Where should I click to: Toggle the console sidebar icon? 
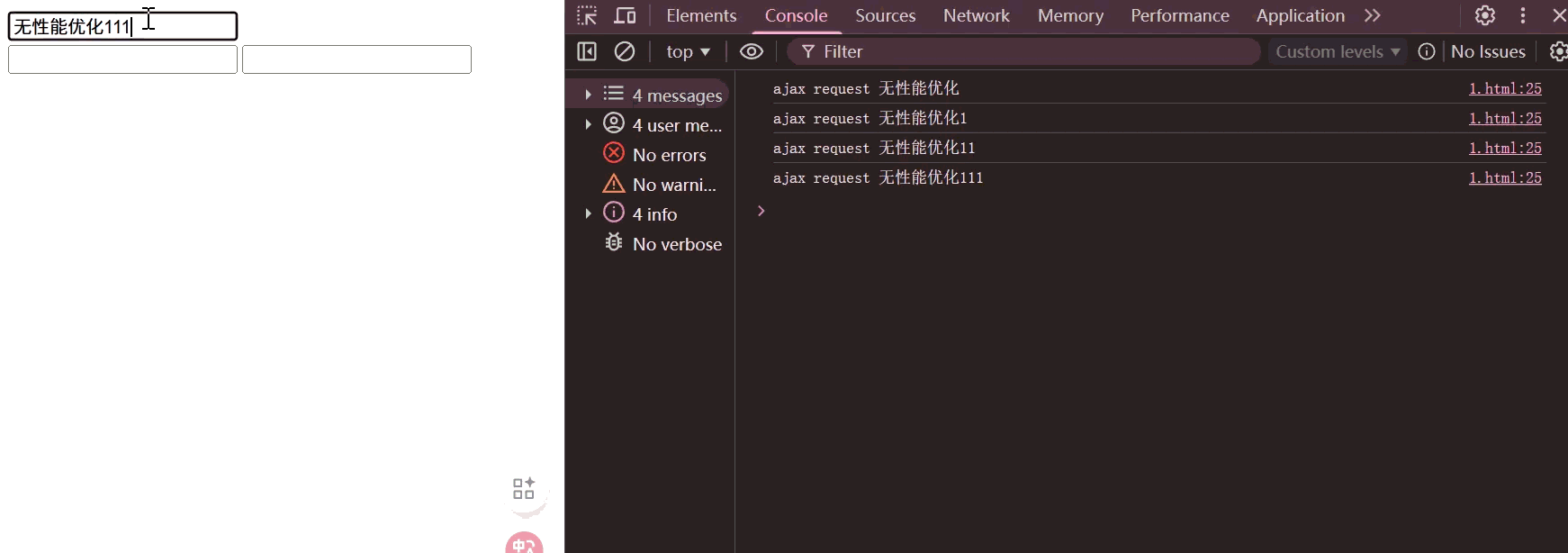tap(587, 51)
